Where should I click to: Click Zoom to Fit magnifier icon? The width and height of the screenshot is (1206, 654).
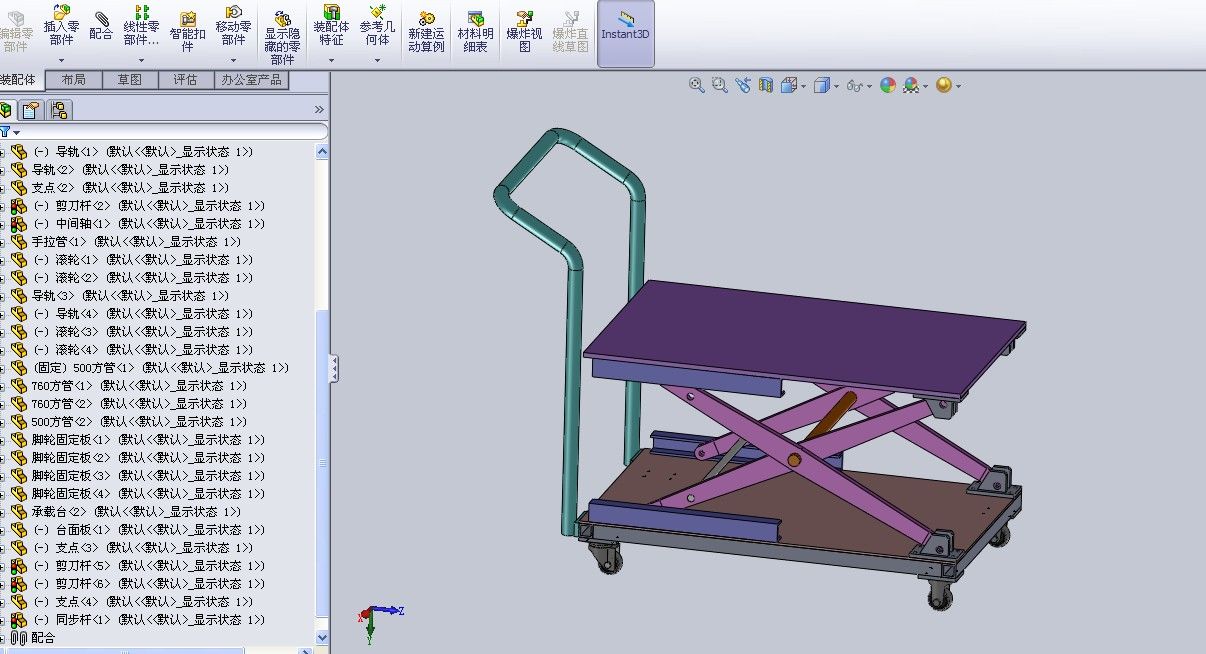pyautogui.click(x=697, y=86)
